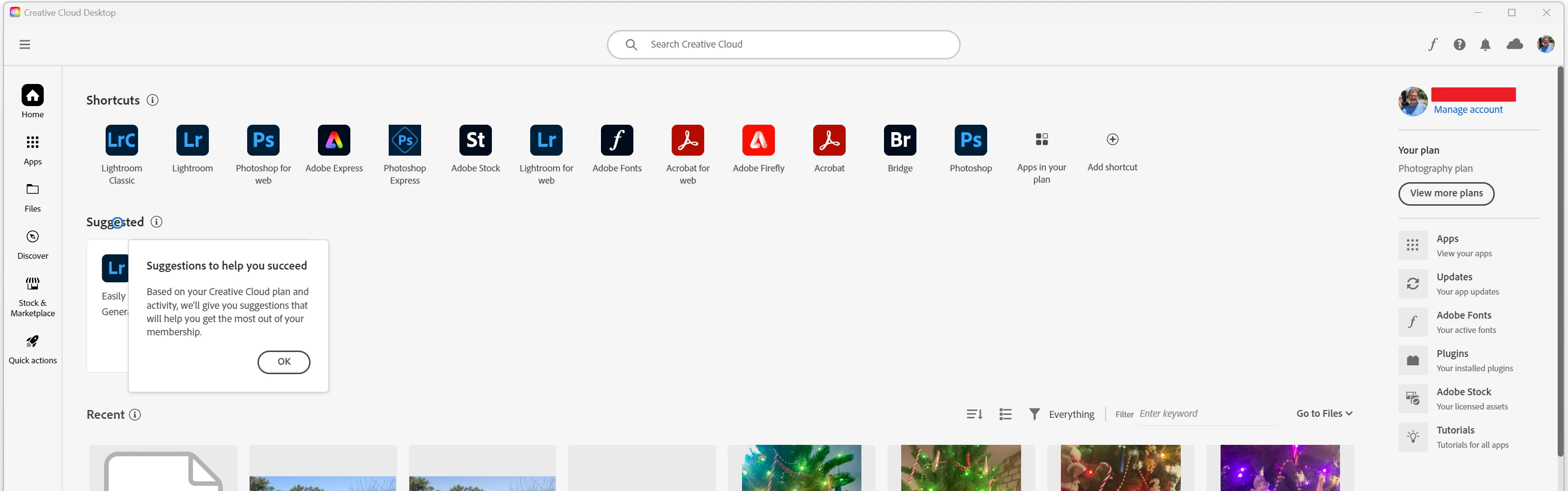Launch Lightroom from Shortcuts row
The width and height of the screenshot is (1568, 491).
click(192, 140)
